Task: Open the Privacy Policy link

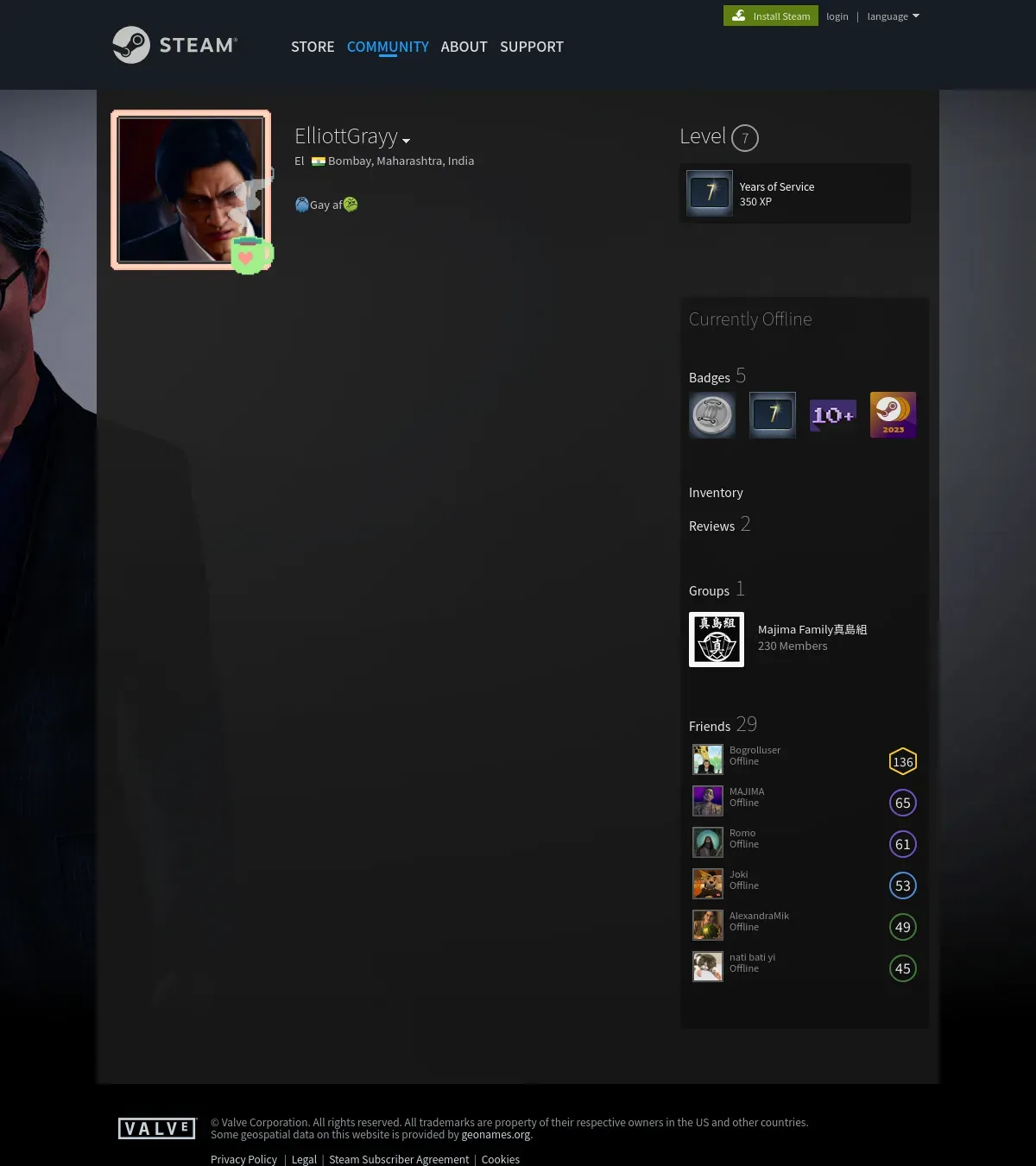Action: pyautogui.click(x=243, y=1159)
